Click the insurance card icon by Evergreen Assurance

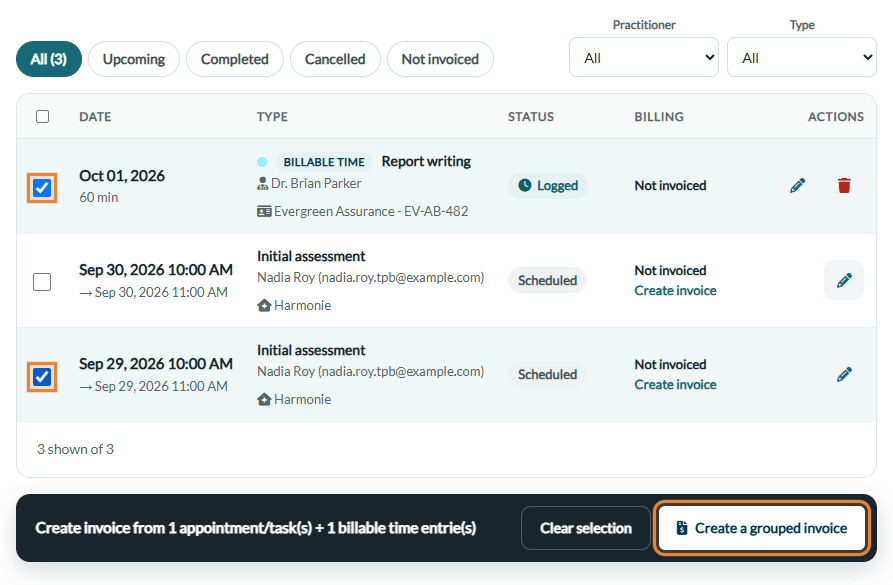click(x=264, y=211)
